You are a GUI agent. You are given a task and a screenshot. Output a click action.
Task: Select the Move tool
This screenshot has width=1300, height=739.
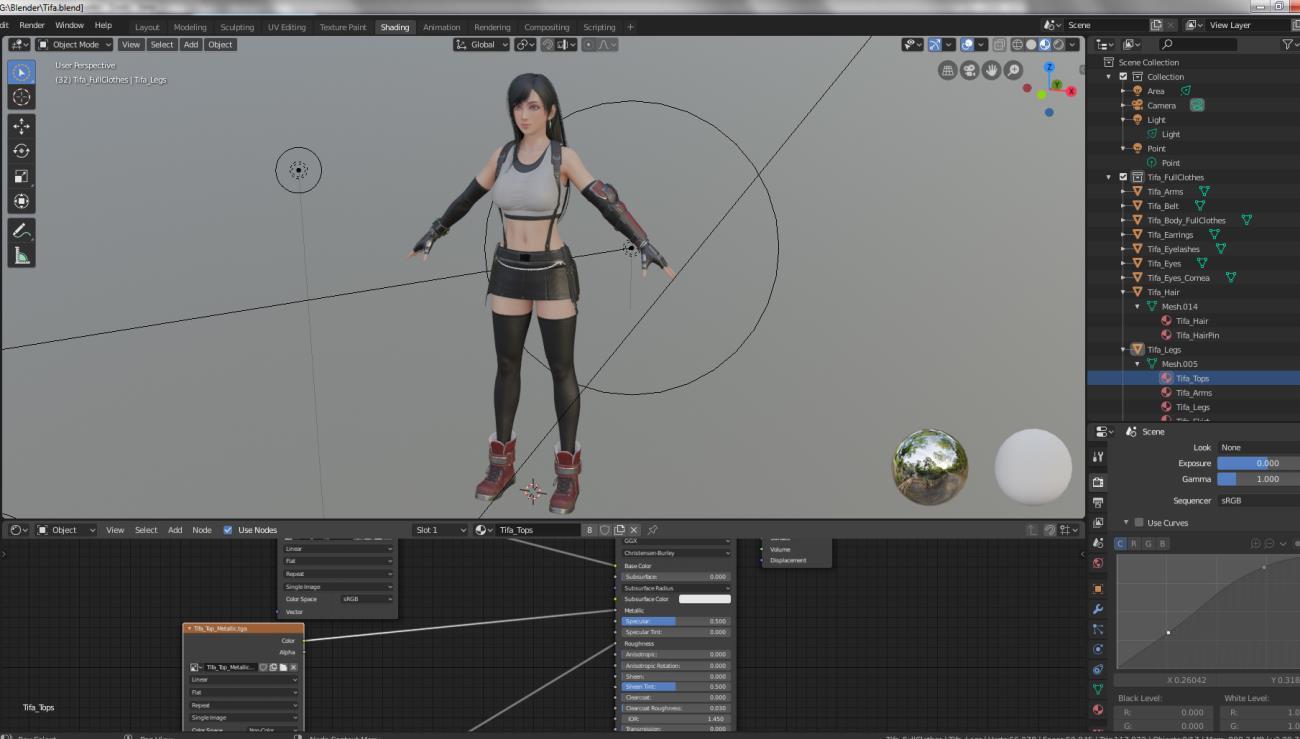22,126
